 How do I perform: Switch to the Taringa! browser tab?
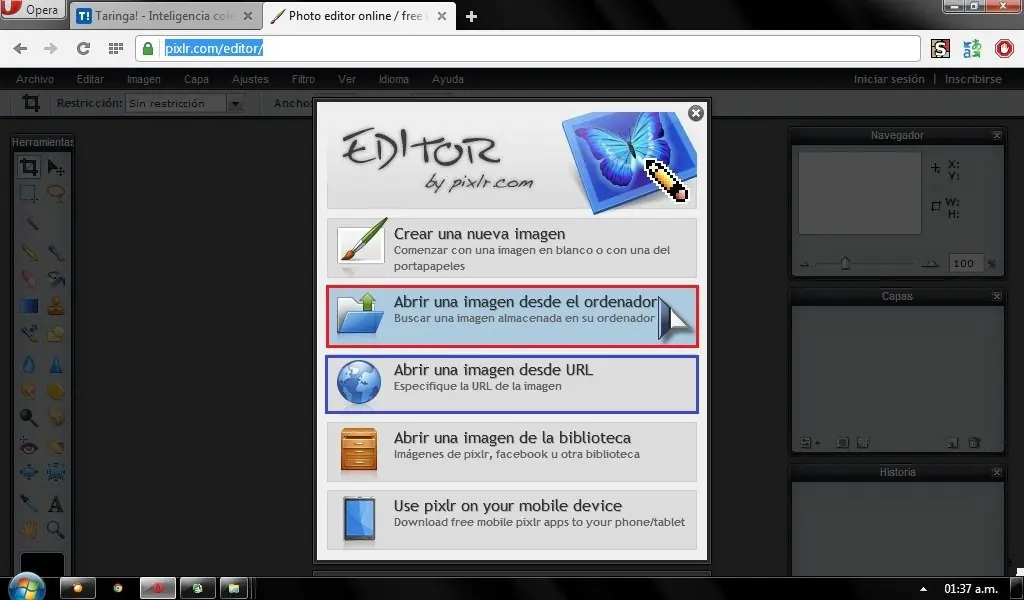pos(165,16)
